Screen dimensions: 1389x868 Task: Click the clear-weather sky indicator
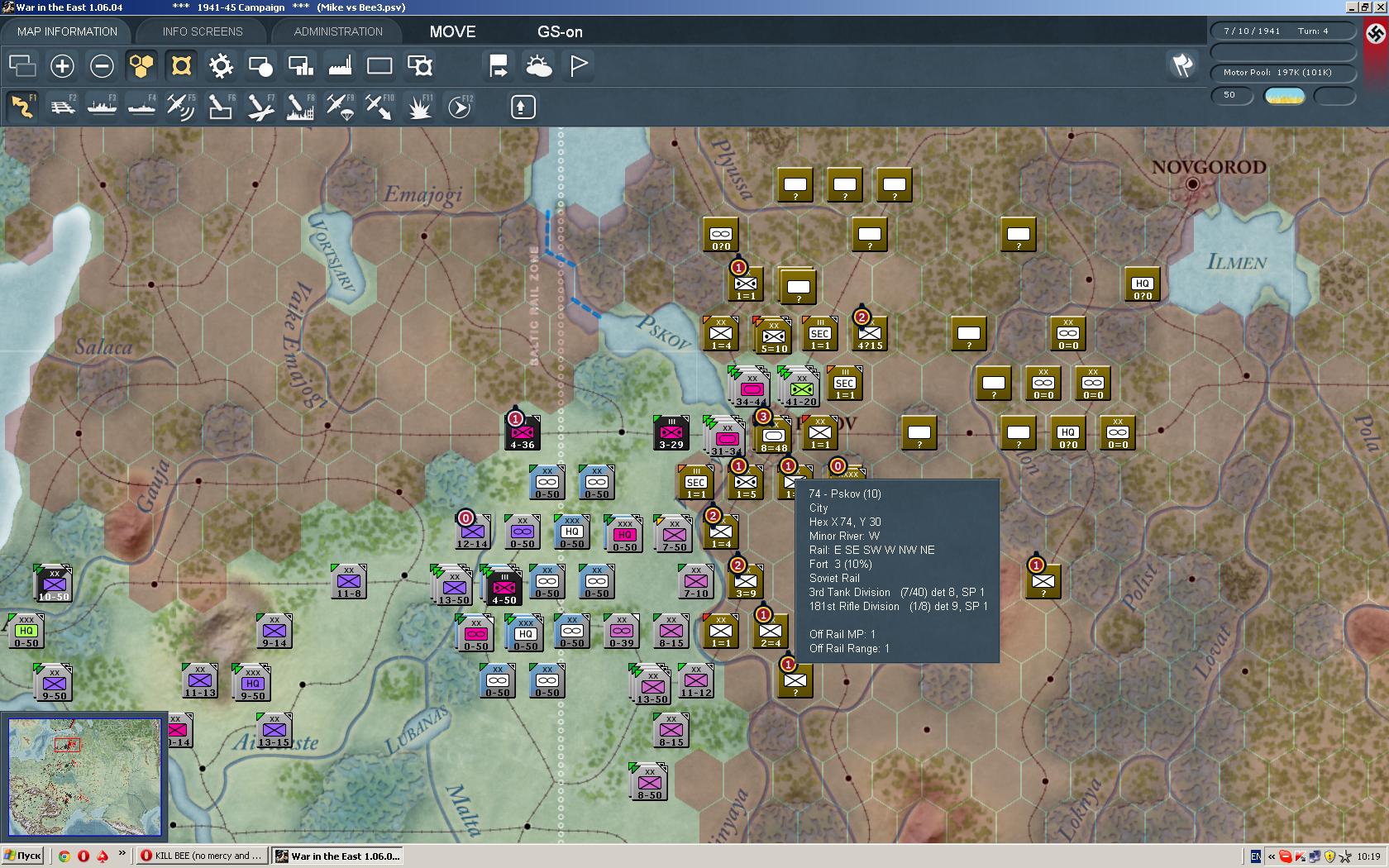pos(1284,96)
